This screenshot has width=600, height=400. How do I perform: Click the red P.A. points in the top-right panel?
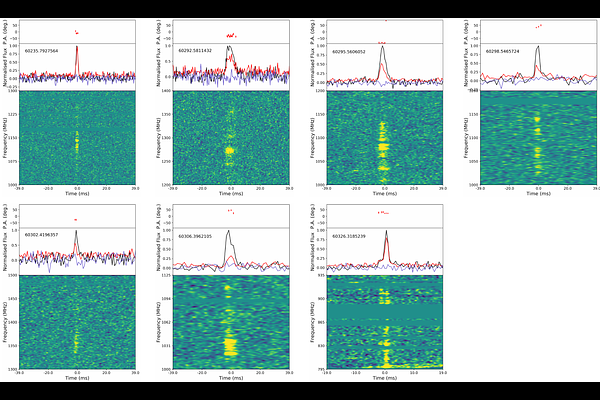539,26
